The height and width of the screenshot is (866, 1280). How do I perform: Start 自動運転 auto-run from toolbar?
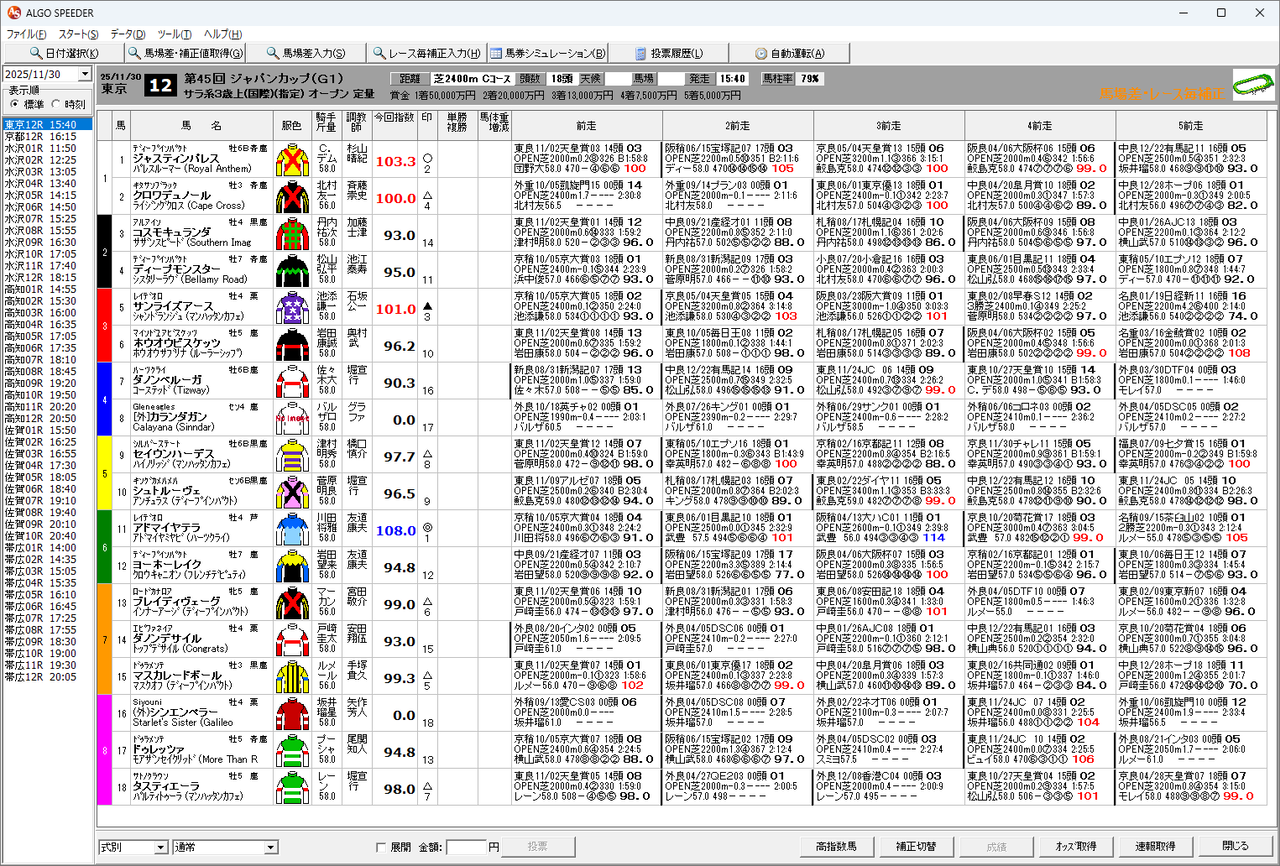791,53
